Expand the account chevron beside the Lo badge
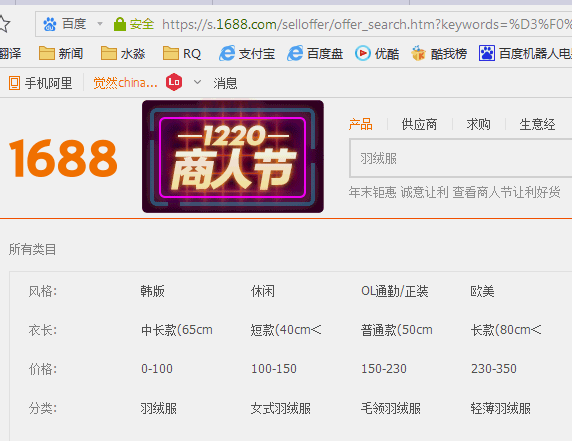 pos(197,82)
